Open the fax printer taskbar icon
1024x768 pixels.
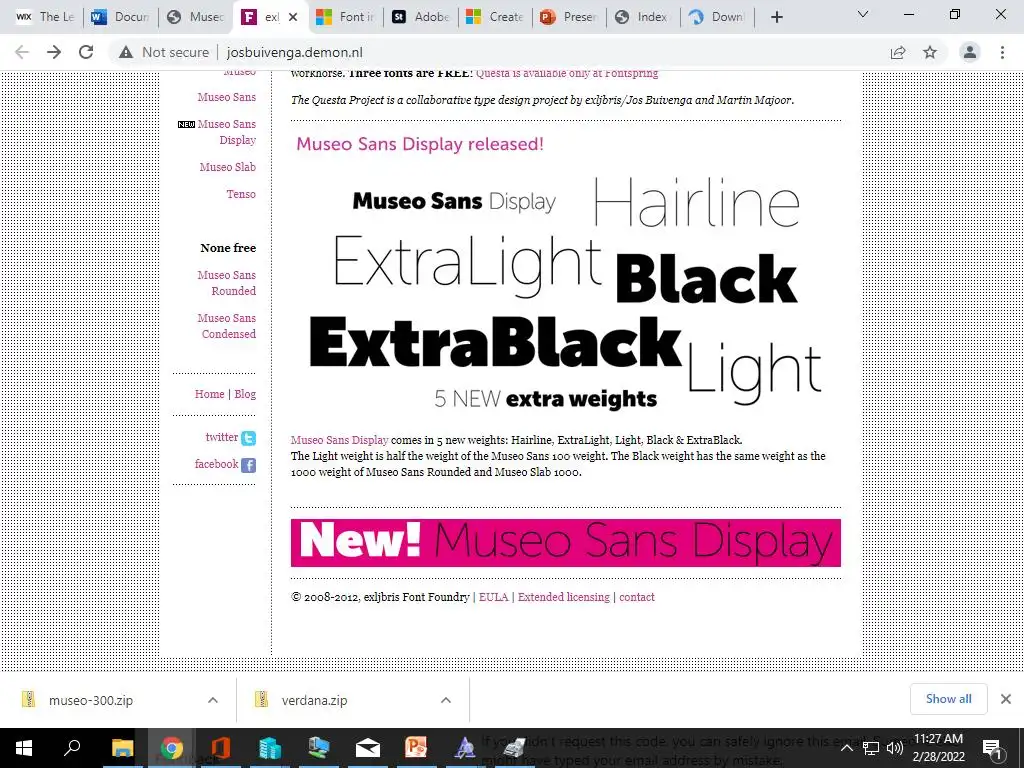(514, 748)
